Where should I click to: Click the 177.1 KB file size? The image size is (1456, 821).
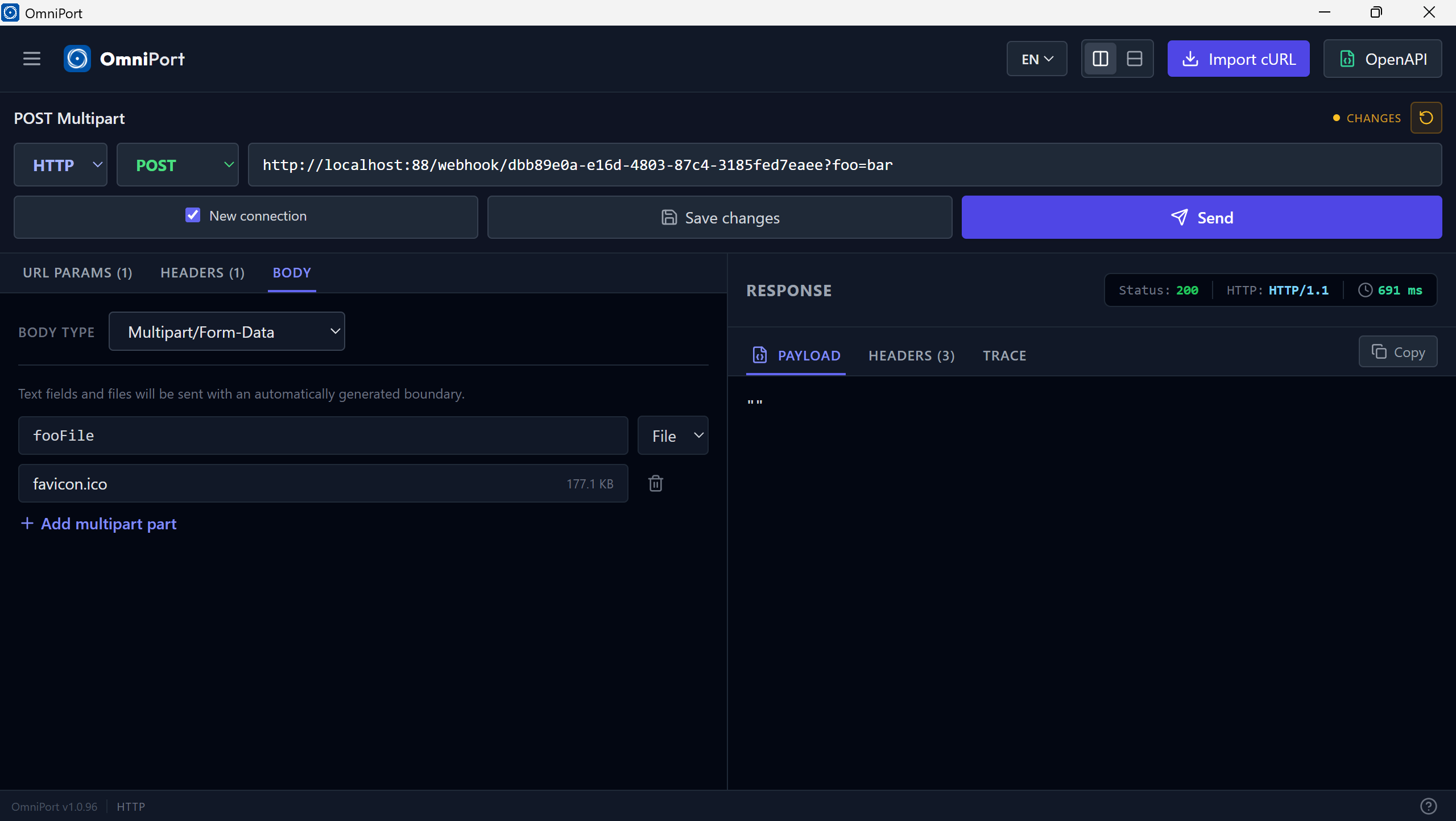click(590, 484)
